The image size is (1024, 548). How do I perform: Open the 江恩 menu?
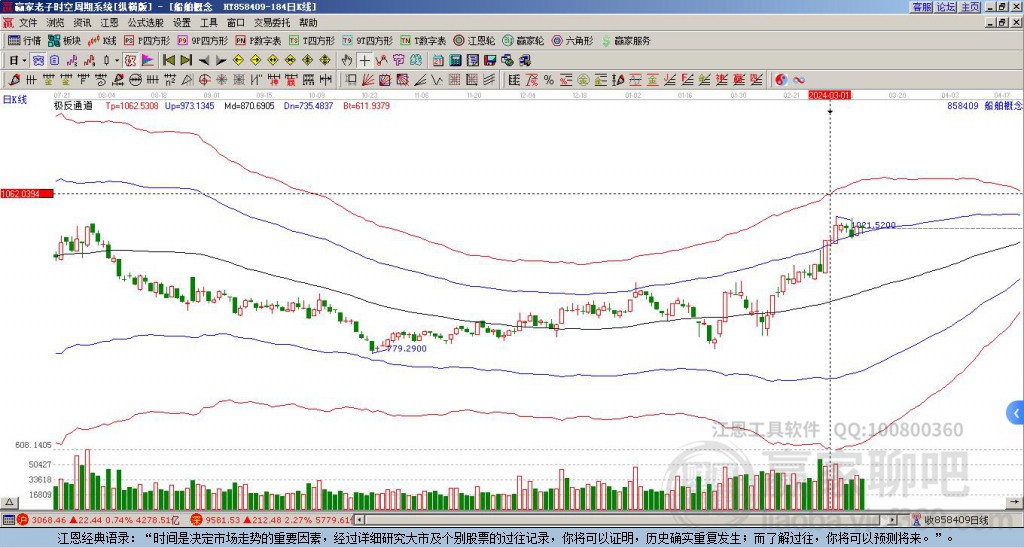(109, 23)
